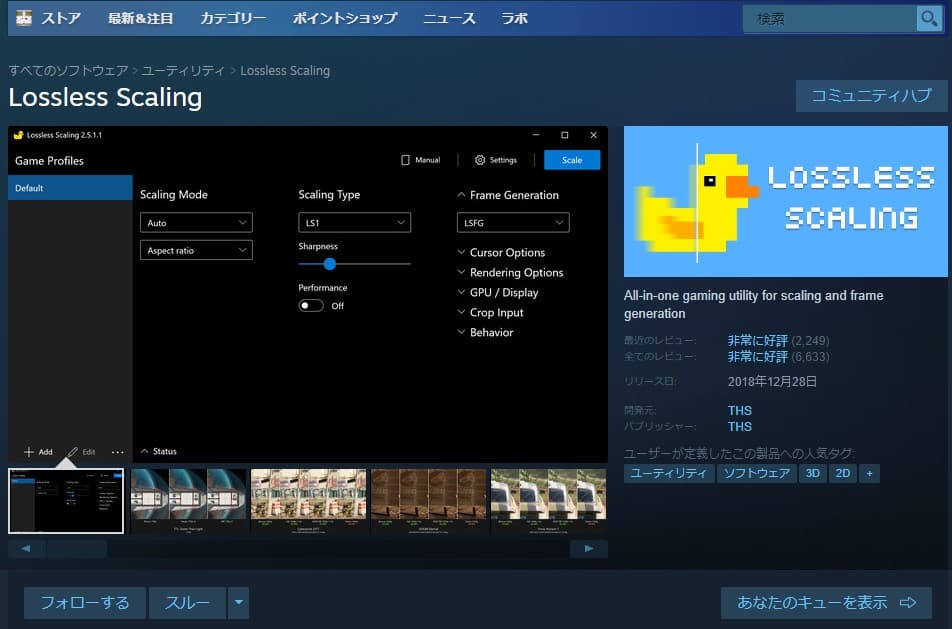Open the Aspect ratio dropdown
This screenshot has height=629, width=952.
click(196, 250)
